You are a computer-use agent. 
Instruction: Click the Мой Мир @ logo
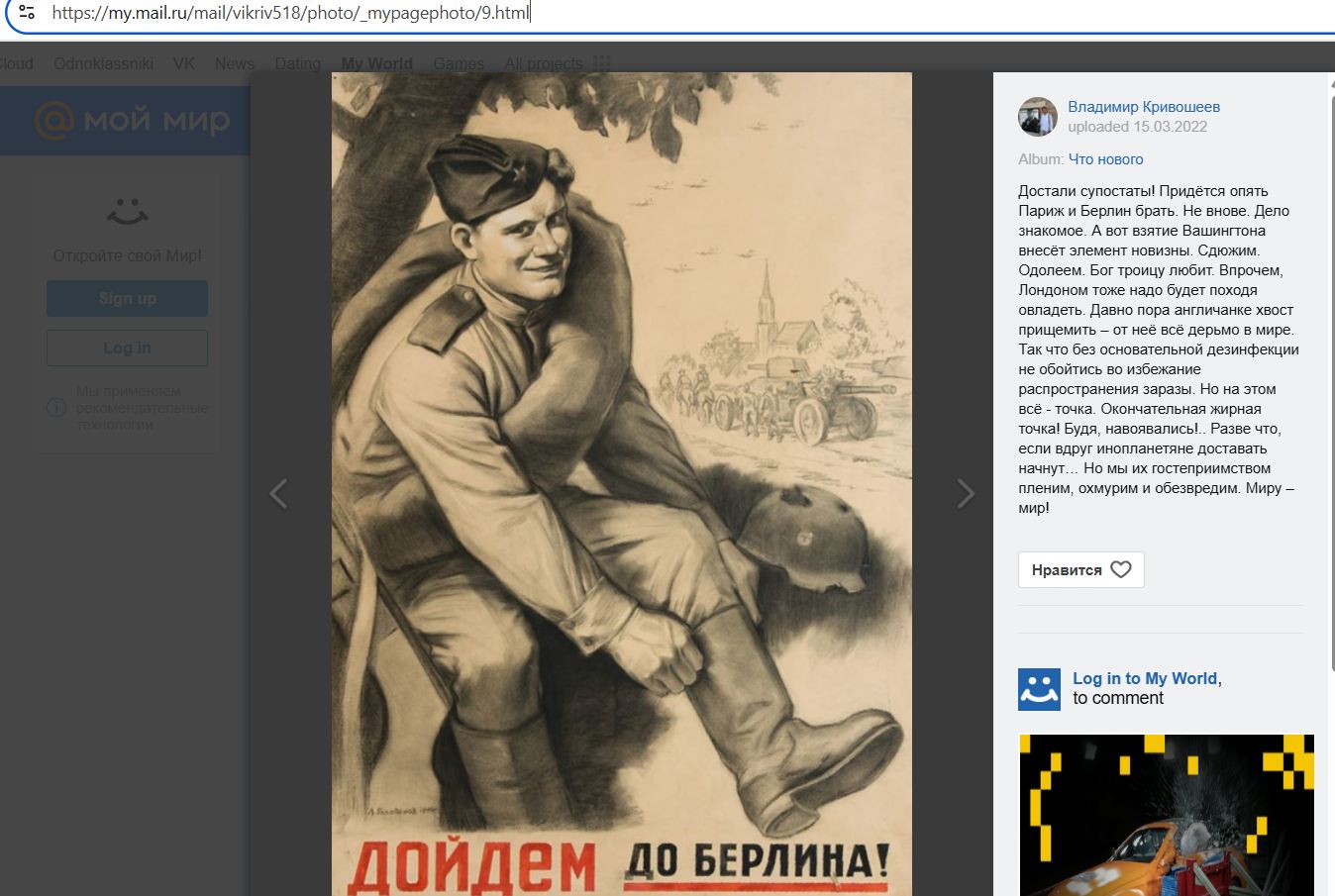132,121
